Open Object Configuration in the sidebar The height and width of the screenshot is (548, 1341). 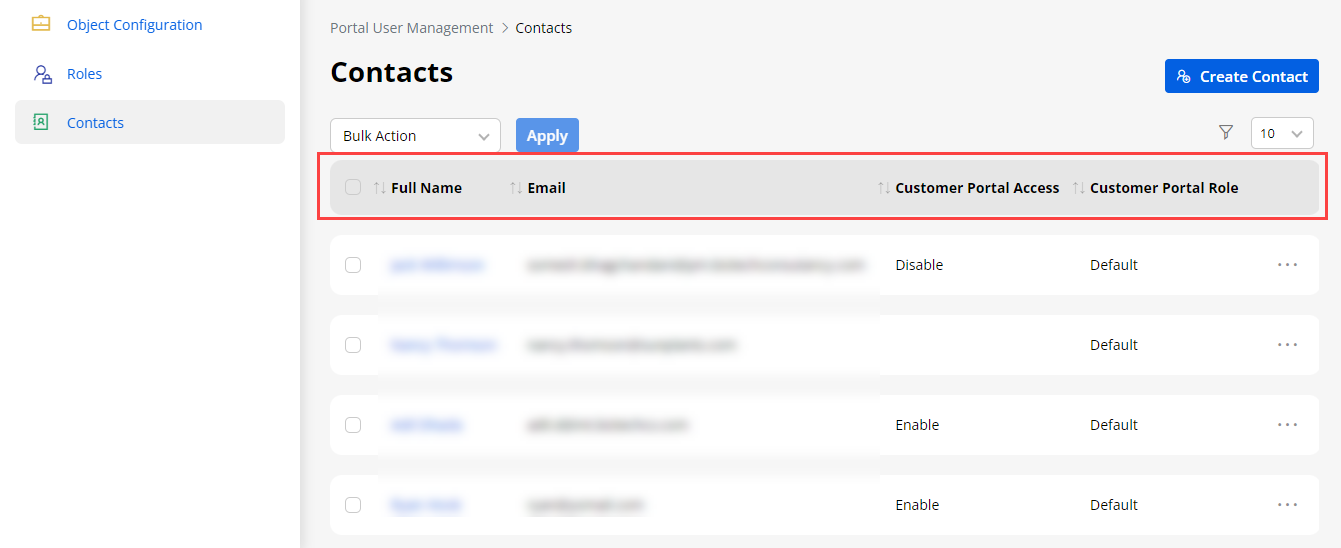(x=134, y=25)
